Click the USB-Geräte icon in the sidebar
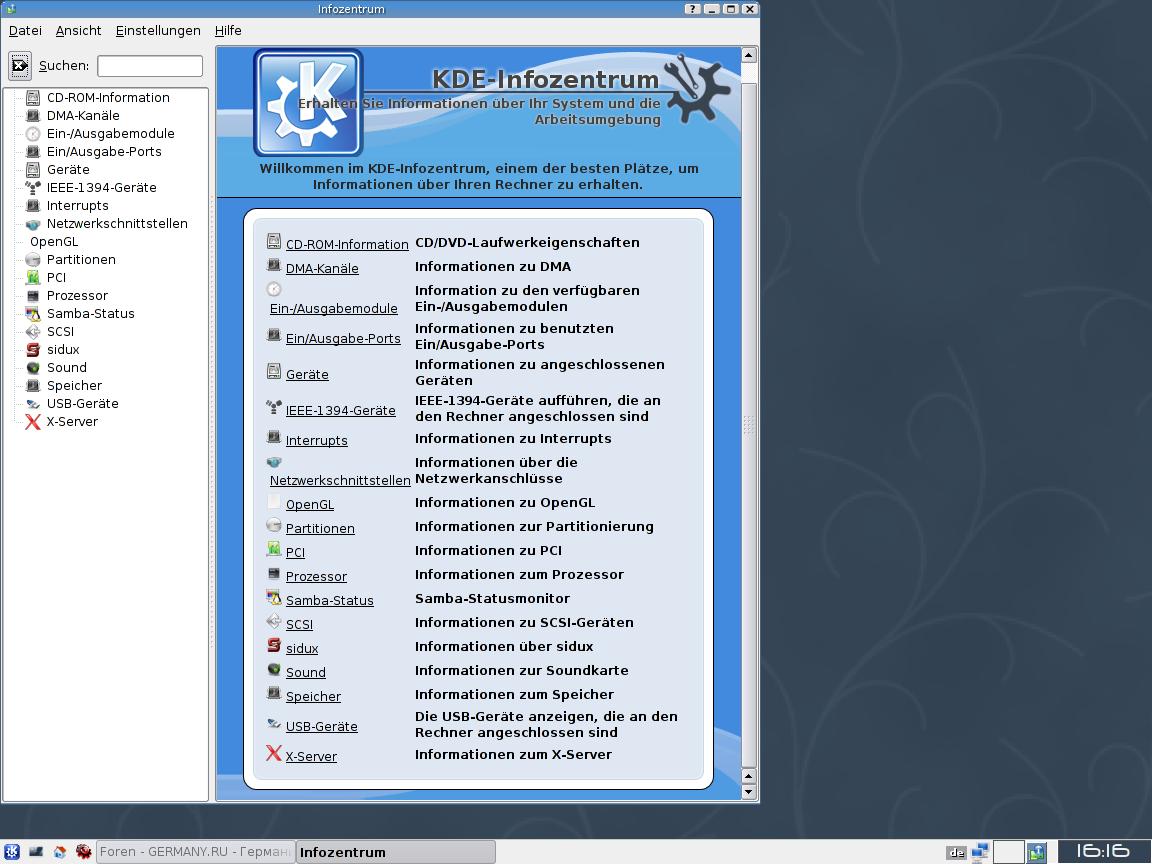 point(32,404)
